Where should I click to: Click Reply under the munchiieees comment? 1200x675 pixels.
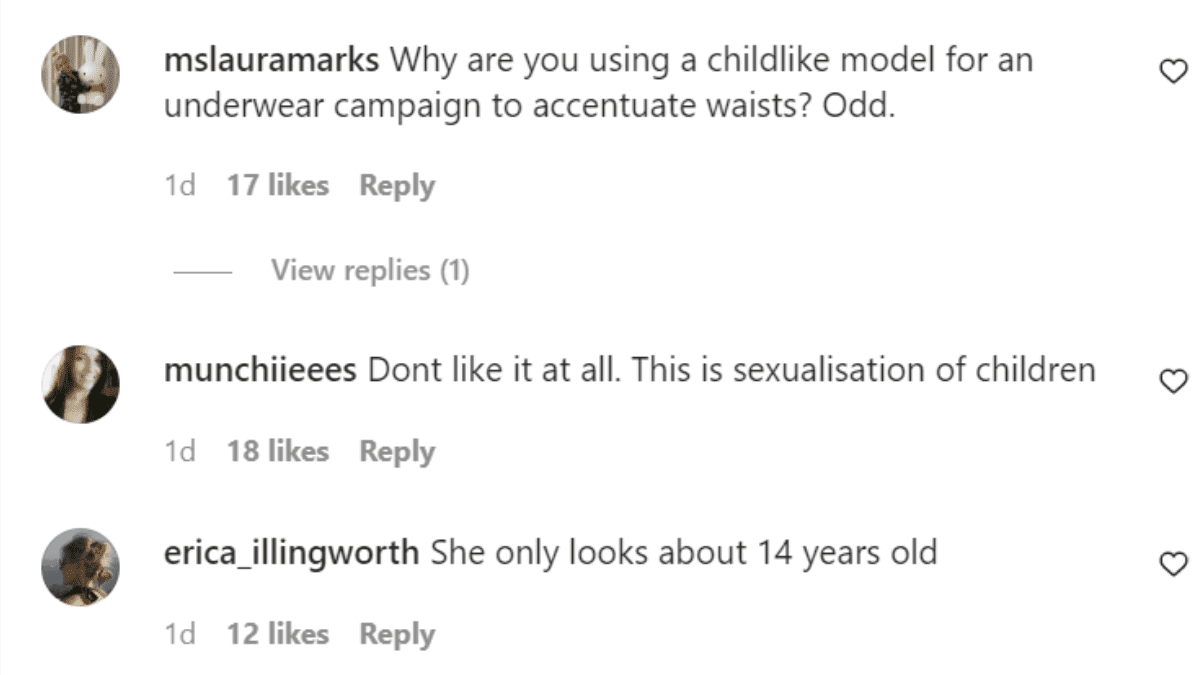pos(397,452)
